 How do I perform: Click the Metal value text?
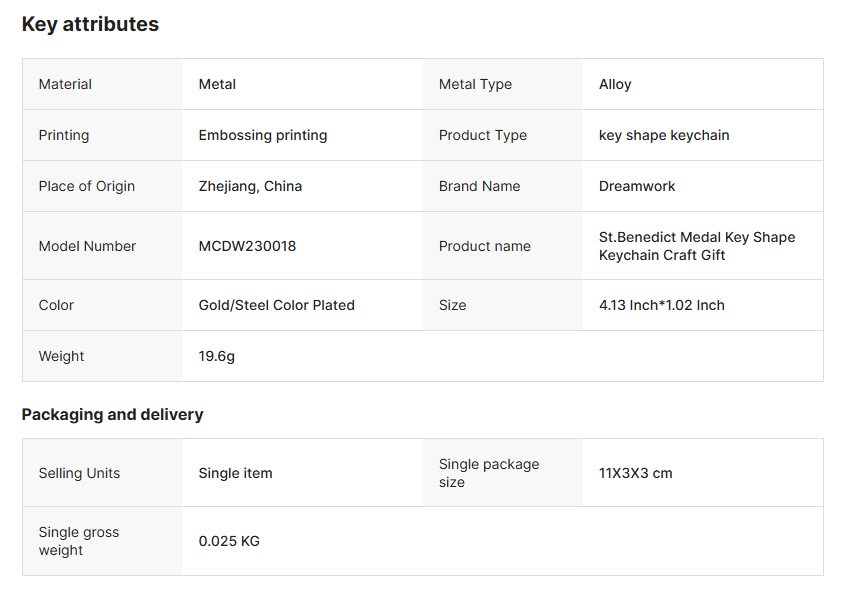[217, 84]
